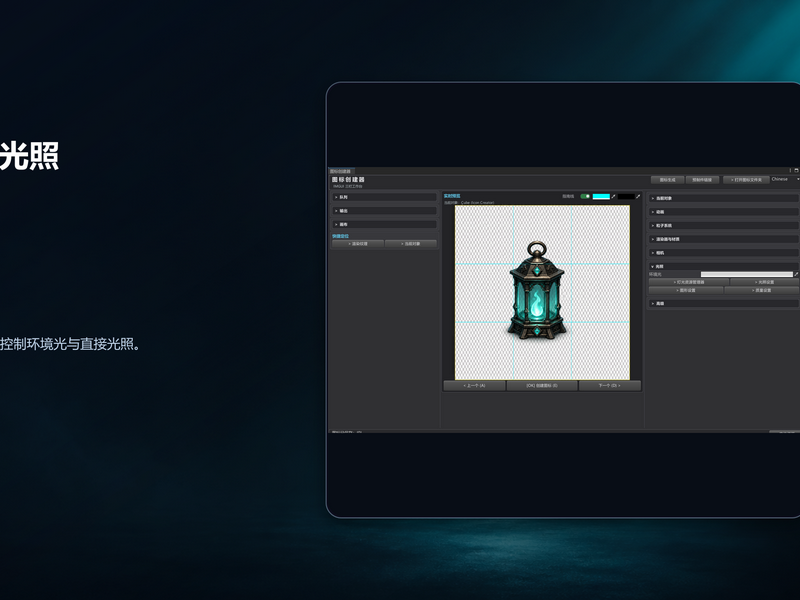
Task: Open the Chinese language dropdown
Action: (x=785, y=180)
